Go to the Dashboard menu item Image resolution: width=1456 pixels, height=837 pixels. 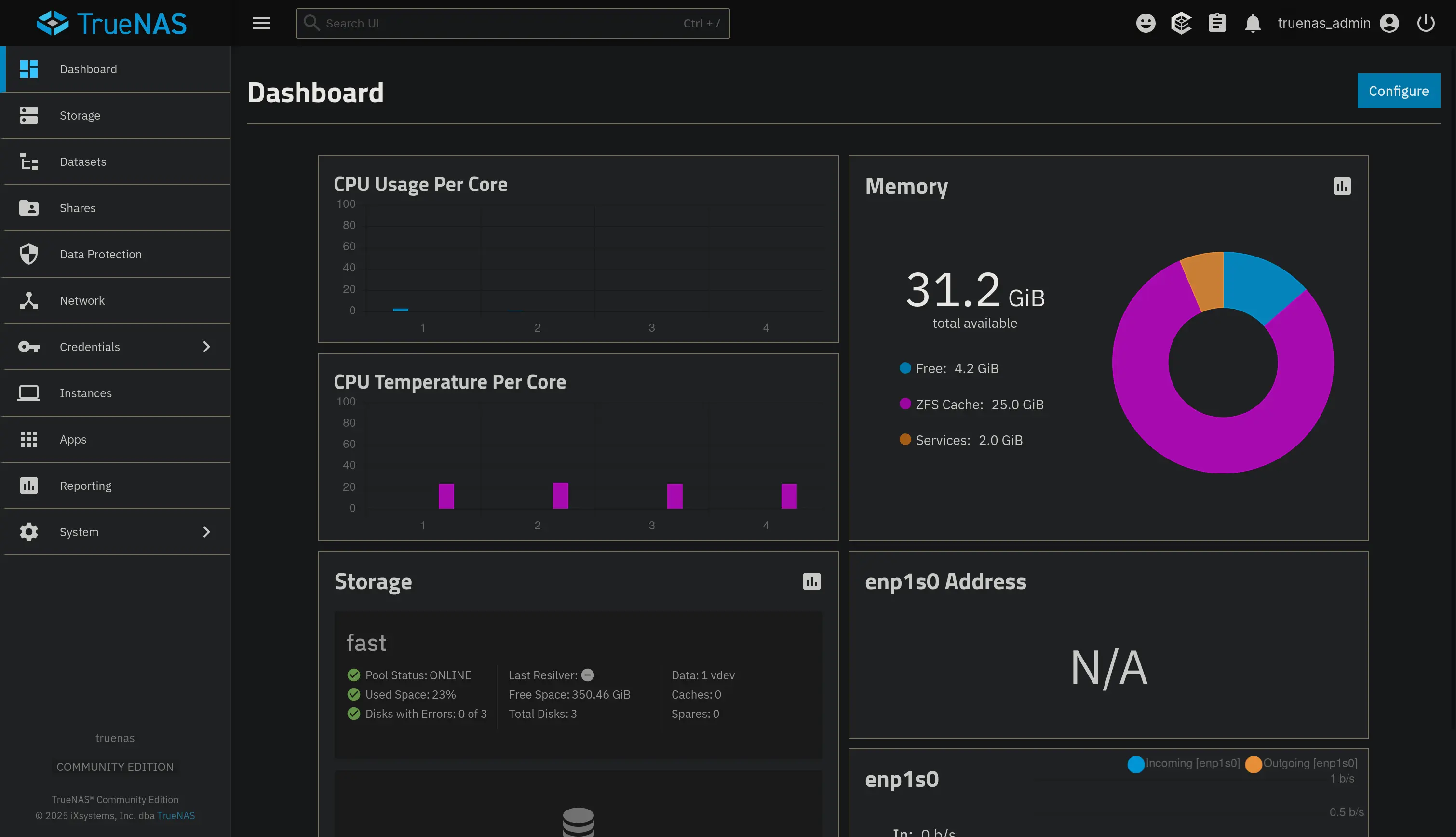coord(116,69)
